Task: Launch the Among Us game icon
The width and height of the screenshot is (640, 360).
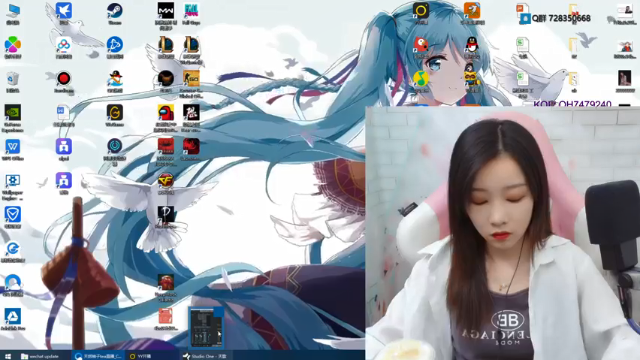Action: click(166, 113)
